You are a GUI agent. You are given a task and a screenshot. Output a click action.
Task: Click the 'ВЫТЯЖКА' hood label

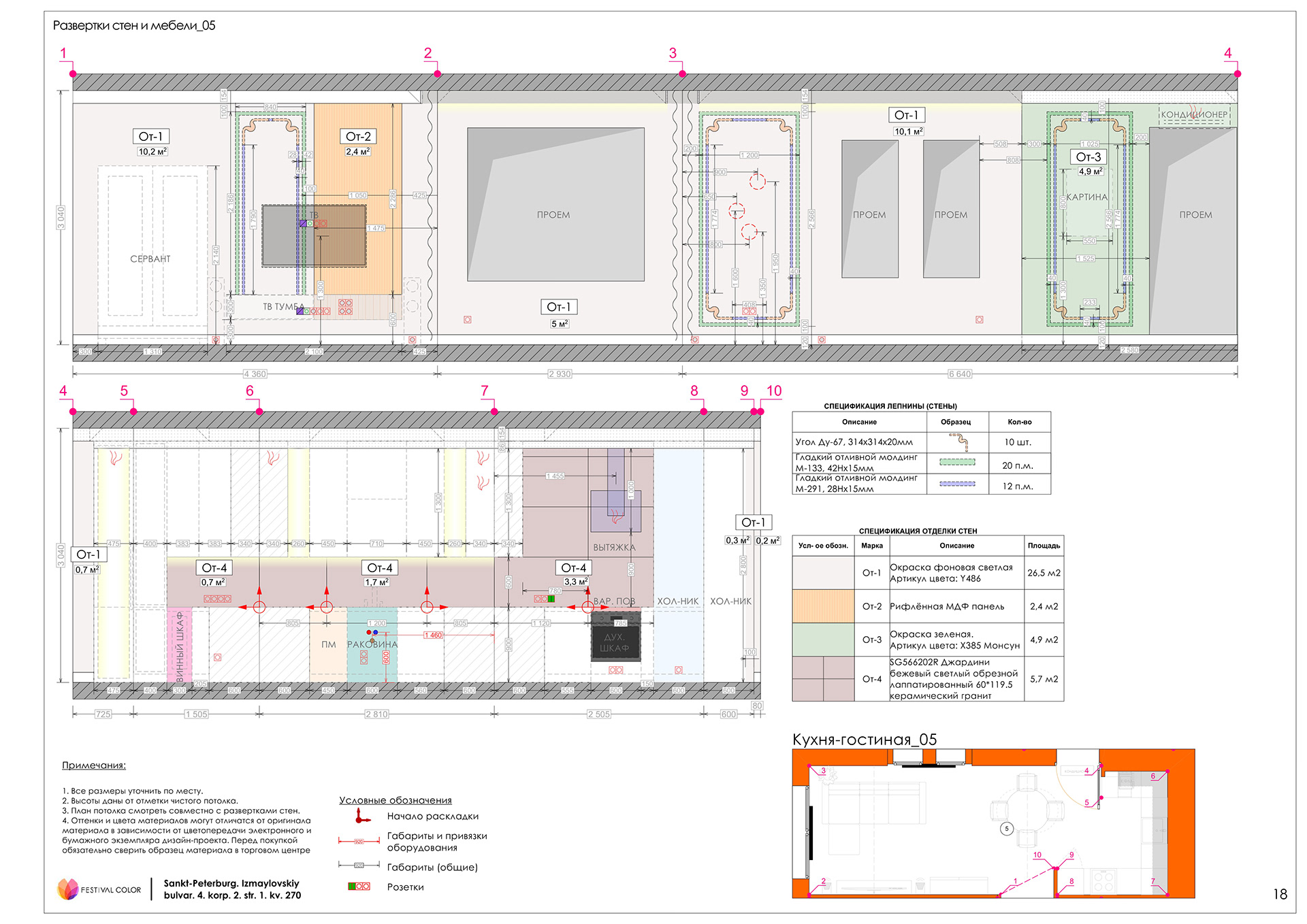coord(614,548)
